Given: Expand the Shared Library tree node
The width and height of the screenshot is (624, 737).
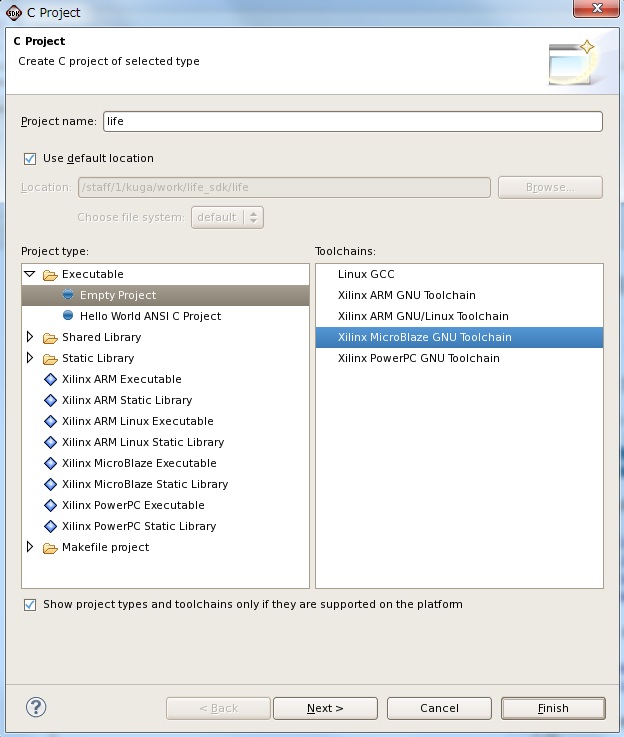Looking at the screenshot, I should point(30,337).
